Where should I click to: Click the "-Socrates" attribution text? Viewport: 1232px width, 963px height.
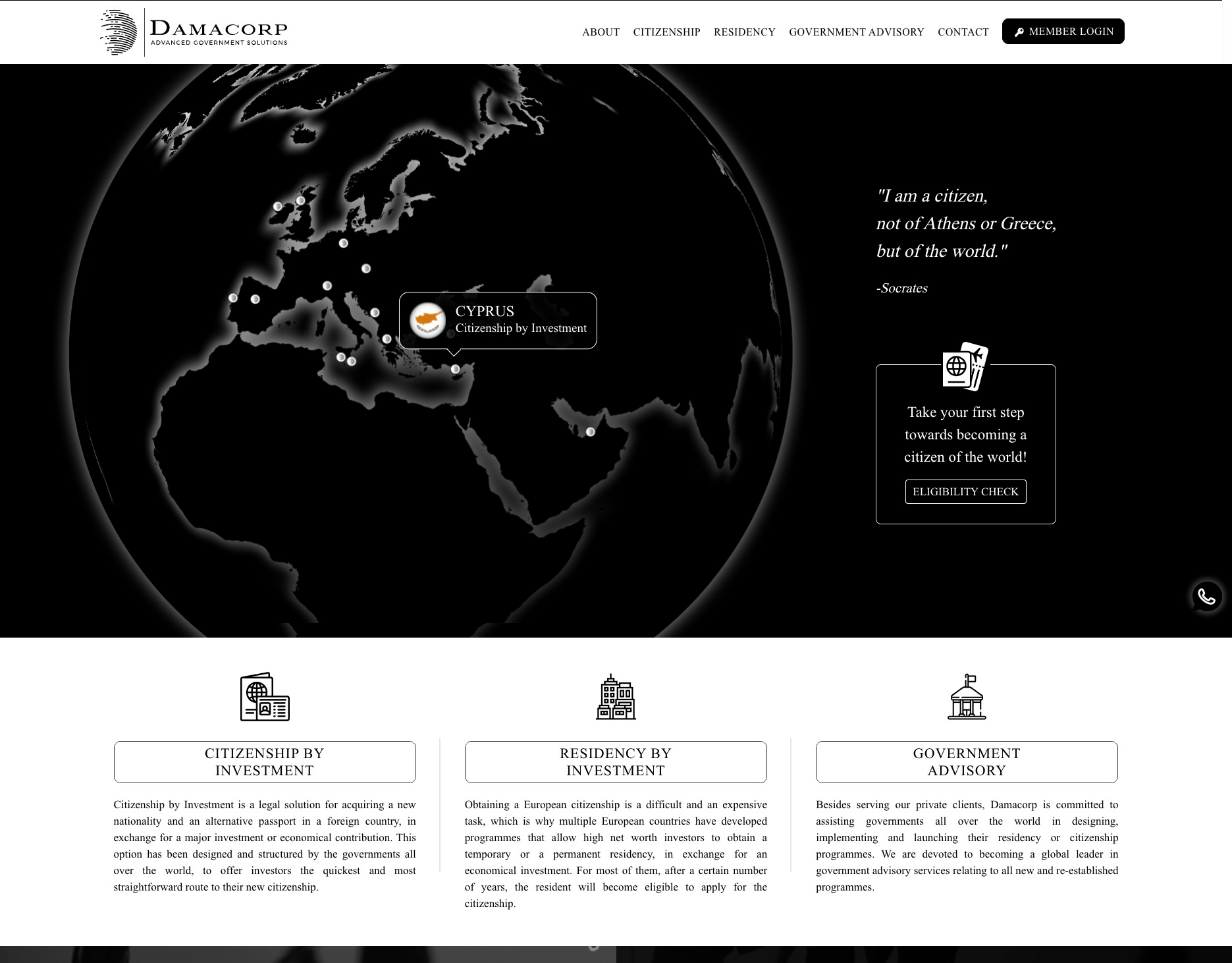click(x=901, y=288)
